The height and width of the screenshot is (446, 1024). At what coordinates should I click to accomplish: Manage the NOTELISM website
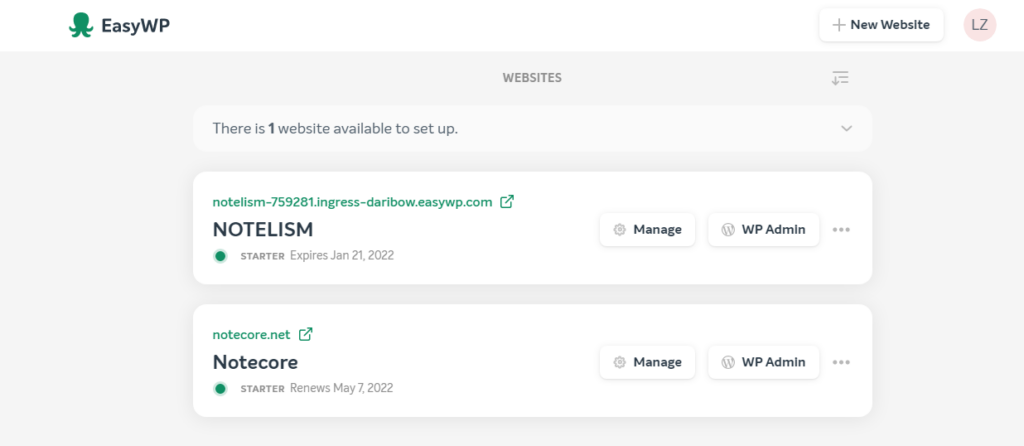(647, 230)
